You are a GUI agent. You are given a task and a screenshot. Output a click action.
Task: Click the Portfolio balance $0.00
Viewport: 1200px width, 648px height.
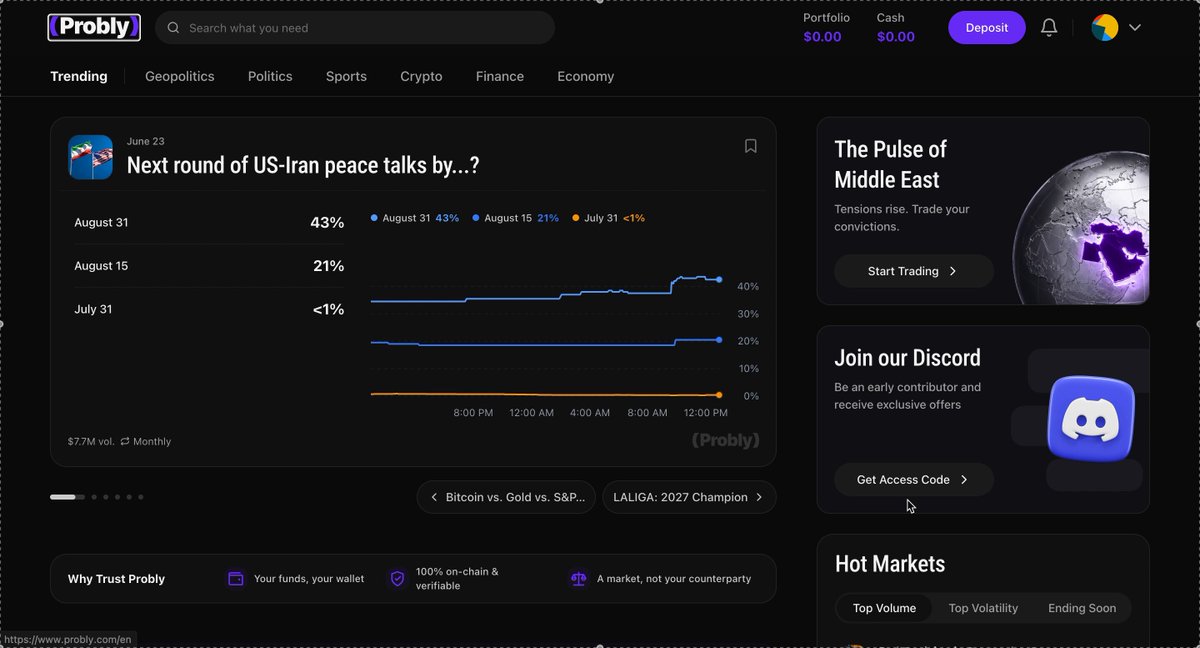click(x=823, y=37)
